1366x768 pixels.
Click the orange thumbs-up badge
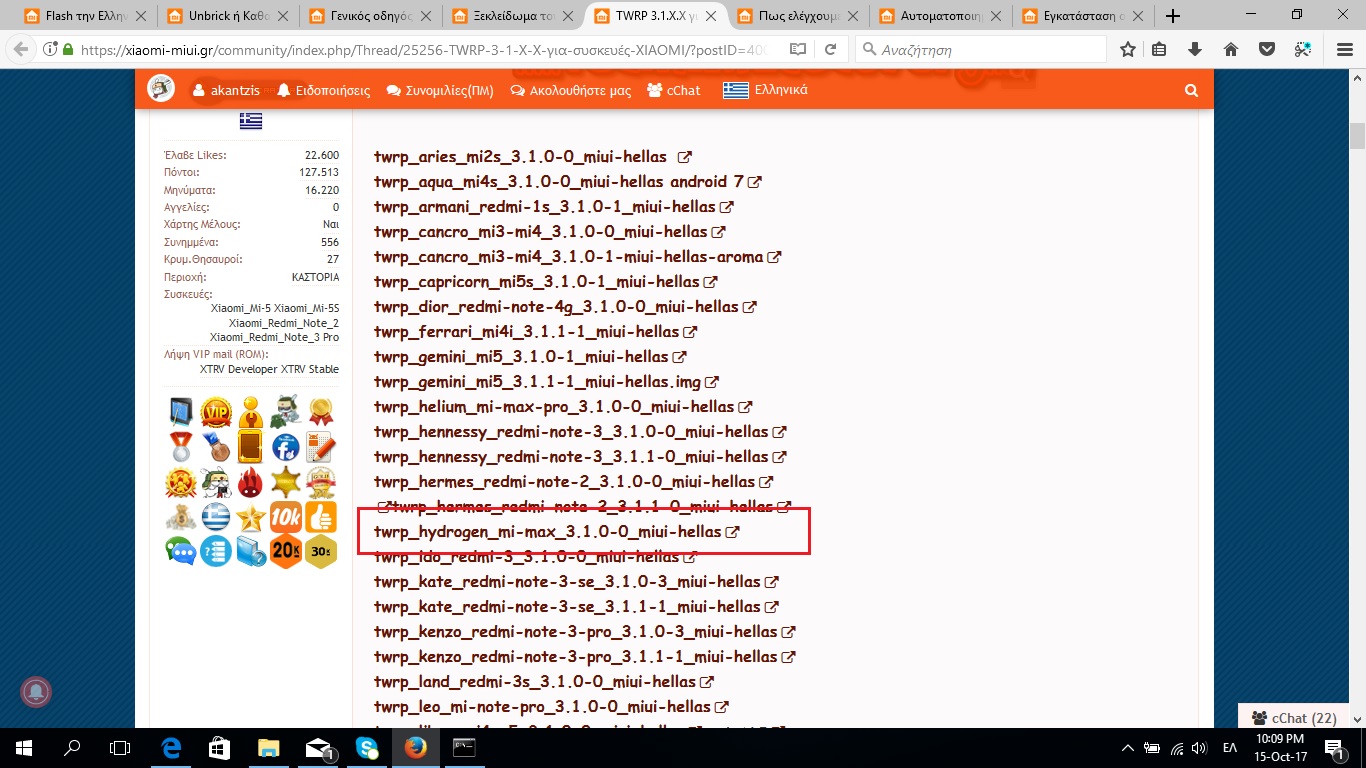coord(321,516)
